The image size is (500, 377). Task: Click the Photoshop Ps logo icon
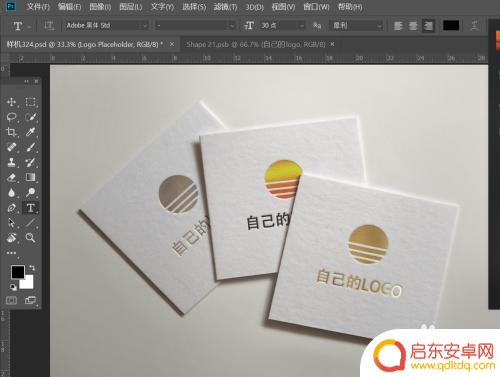coord(11,6)
